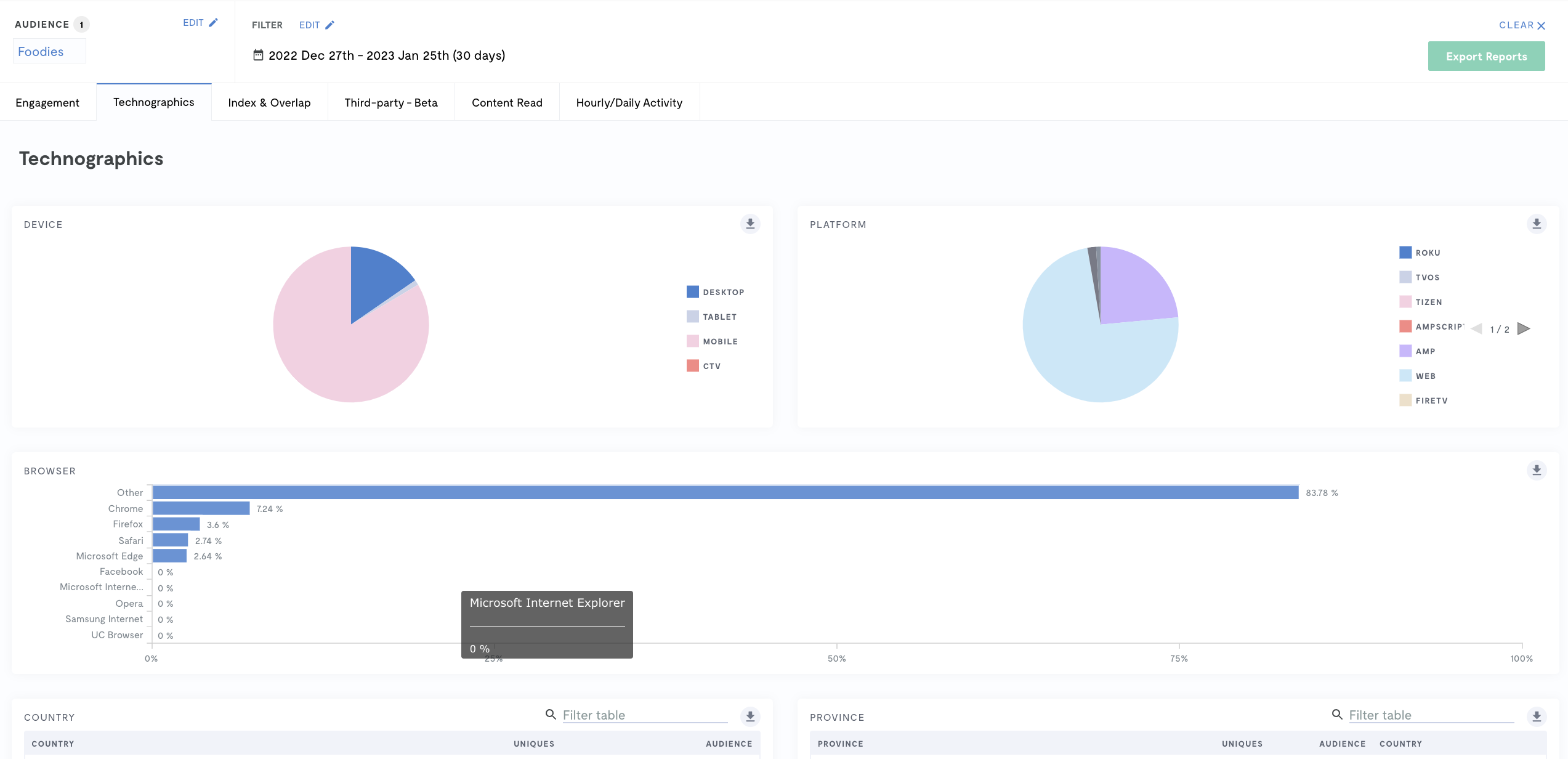Click the Samsung Internet browser label

click(104, 619)
